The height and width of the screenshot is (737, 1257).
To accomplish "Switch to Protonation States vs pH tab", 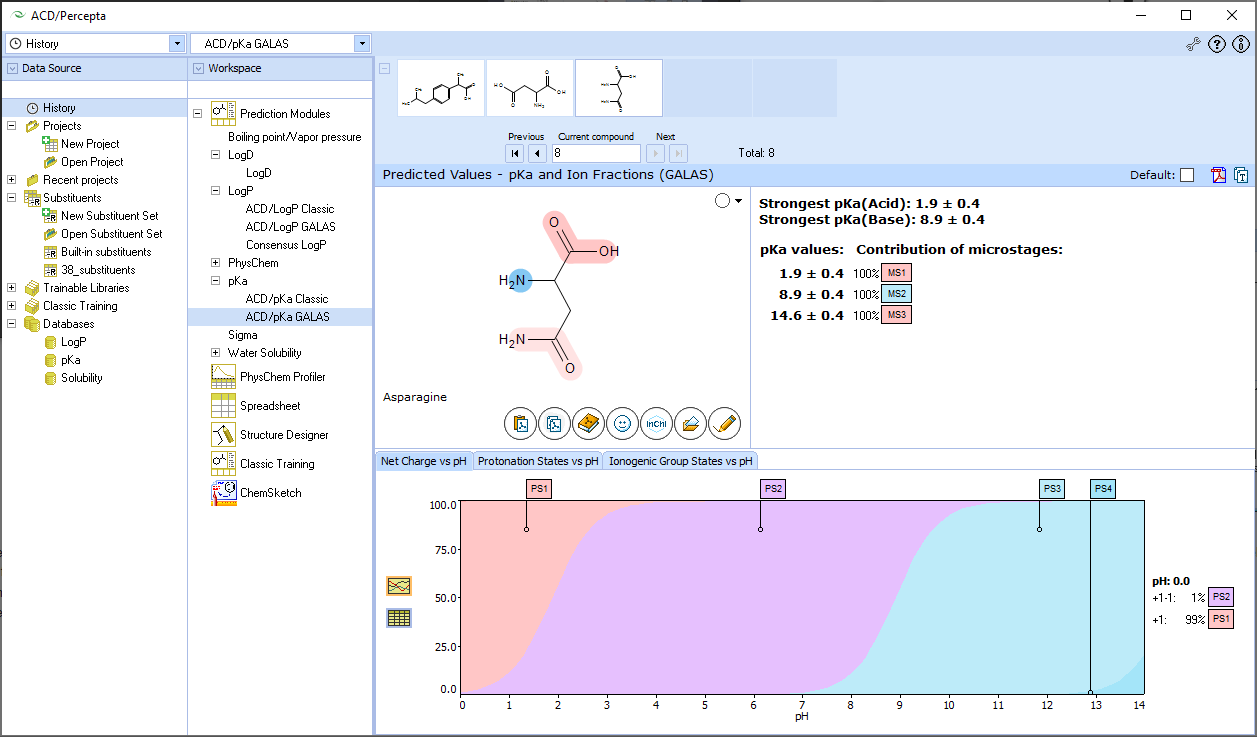I will [x=538, y=461].
